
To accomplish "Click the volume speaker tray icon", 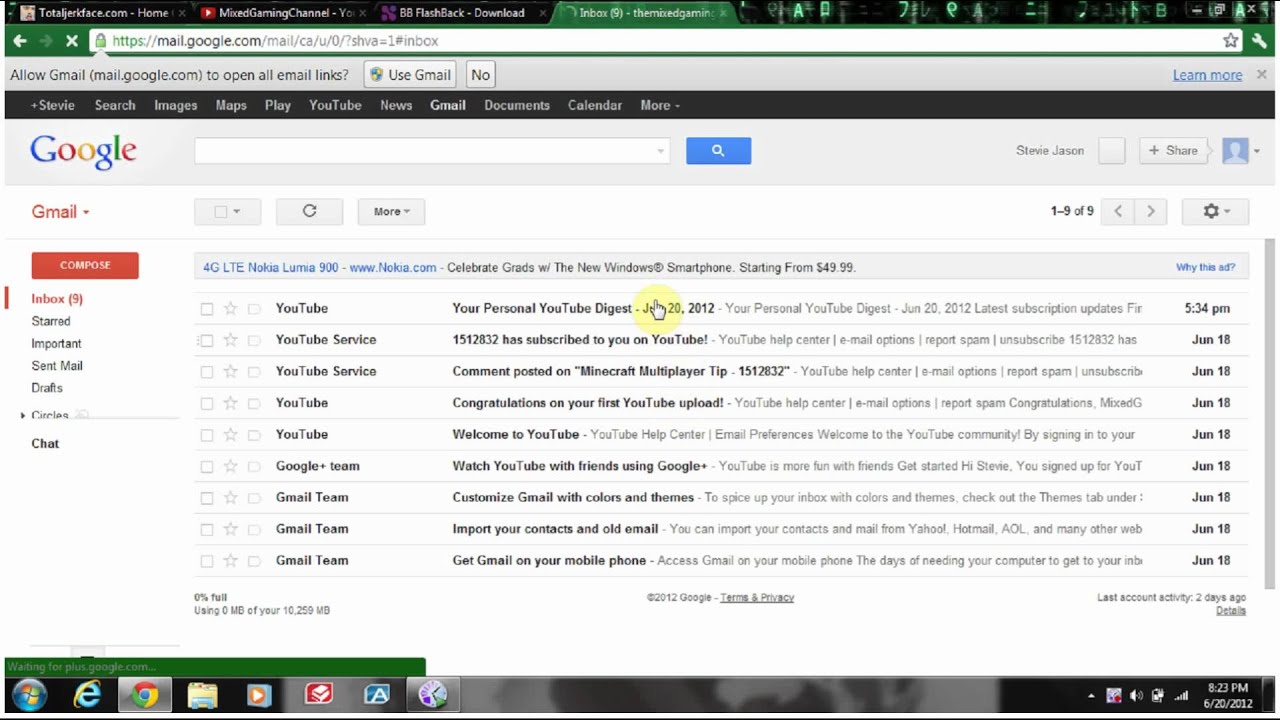I will pyautogui.click(x=1136, y=696).
